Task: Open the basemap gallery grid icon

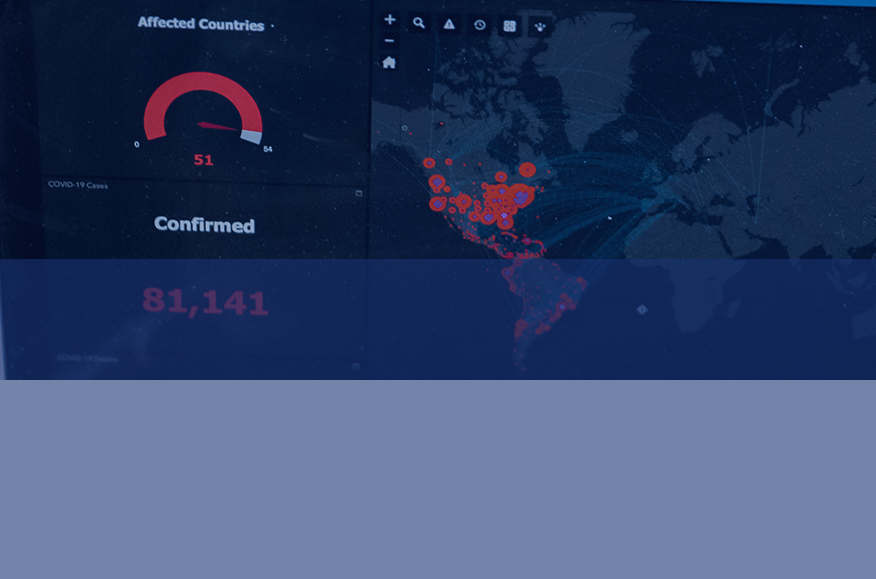Action: 510,26
